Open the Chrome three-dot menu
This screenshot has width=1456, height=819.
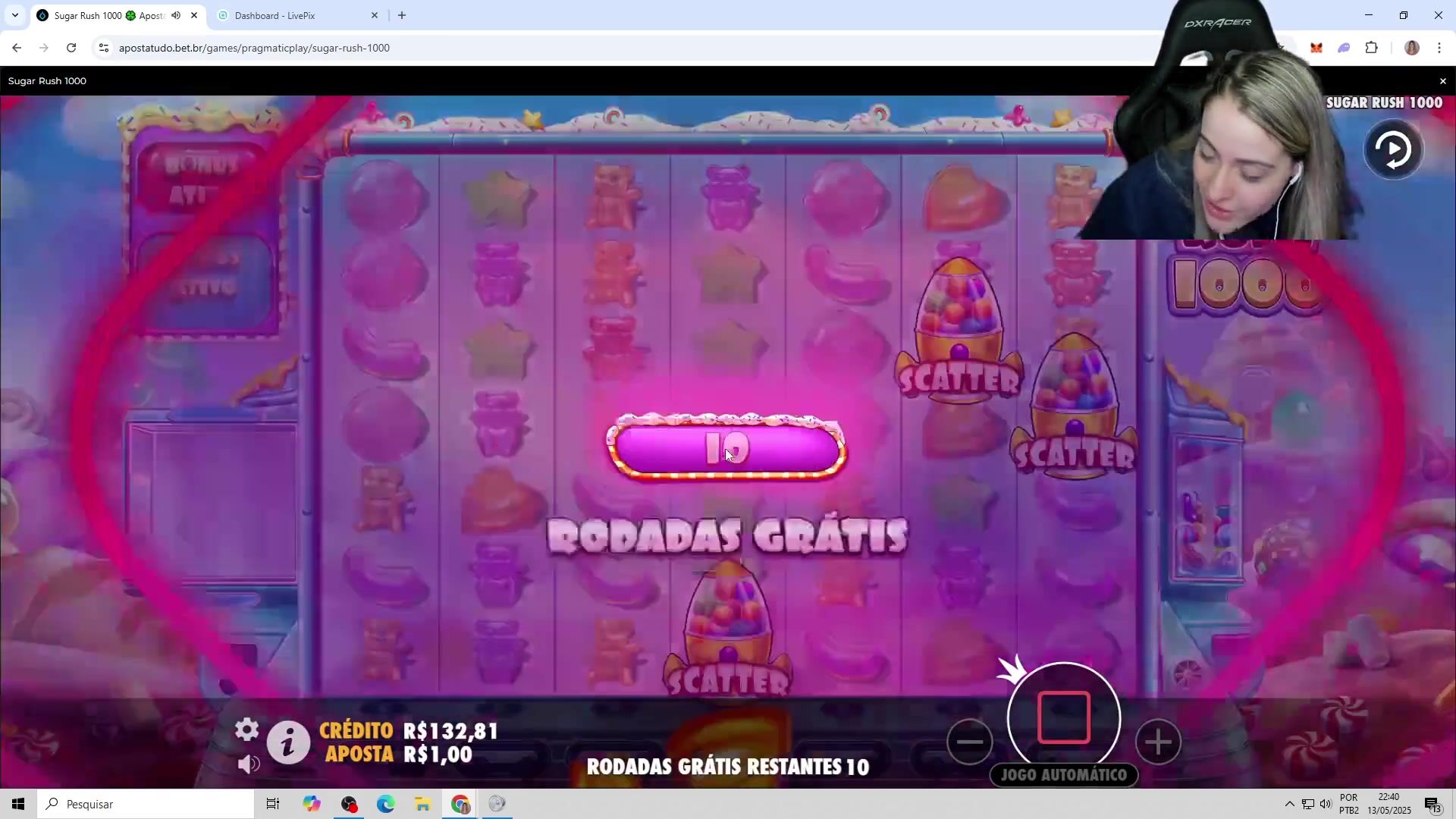click(1439, 48)
